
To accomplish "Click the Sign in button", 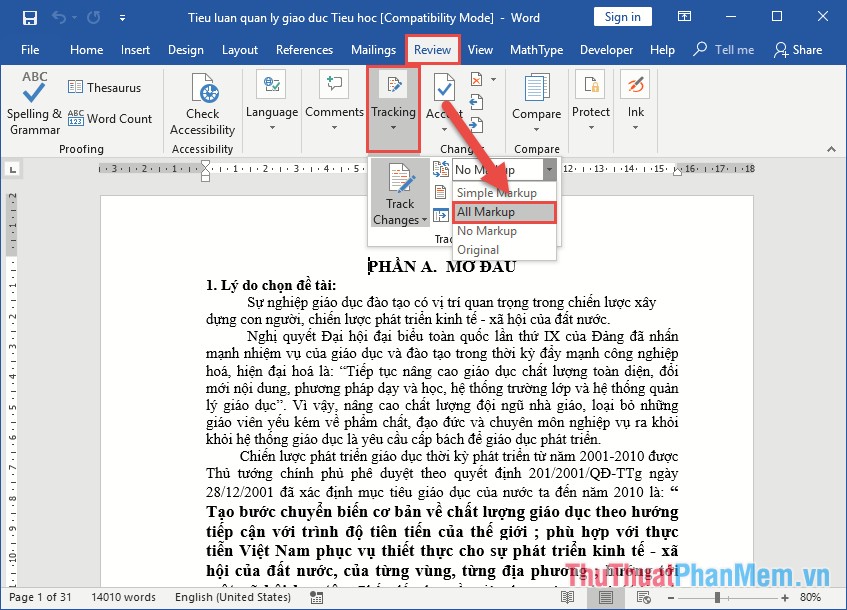I will click(624, 16).
